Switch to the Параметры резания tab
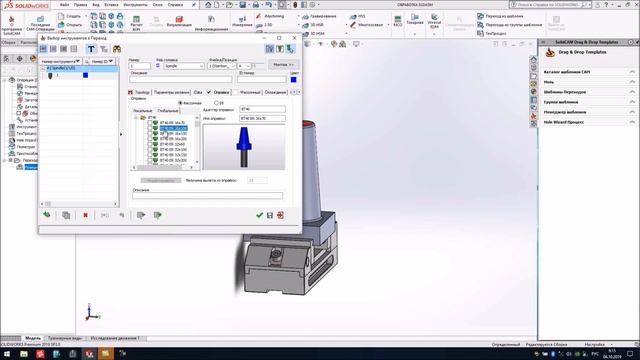 pos(171,93)
